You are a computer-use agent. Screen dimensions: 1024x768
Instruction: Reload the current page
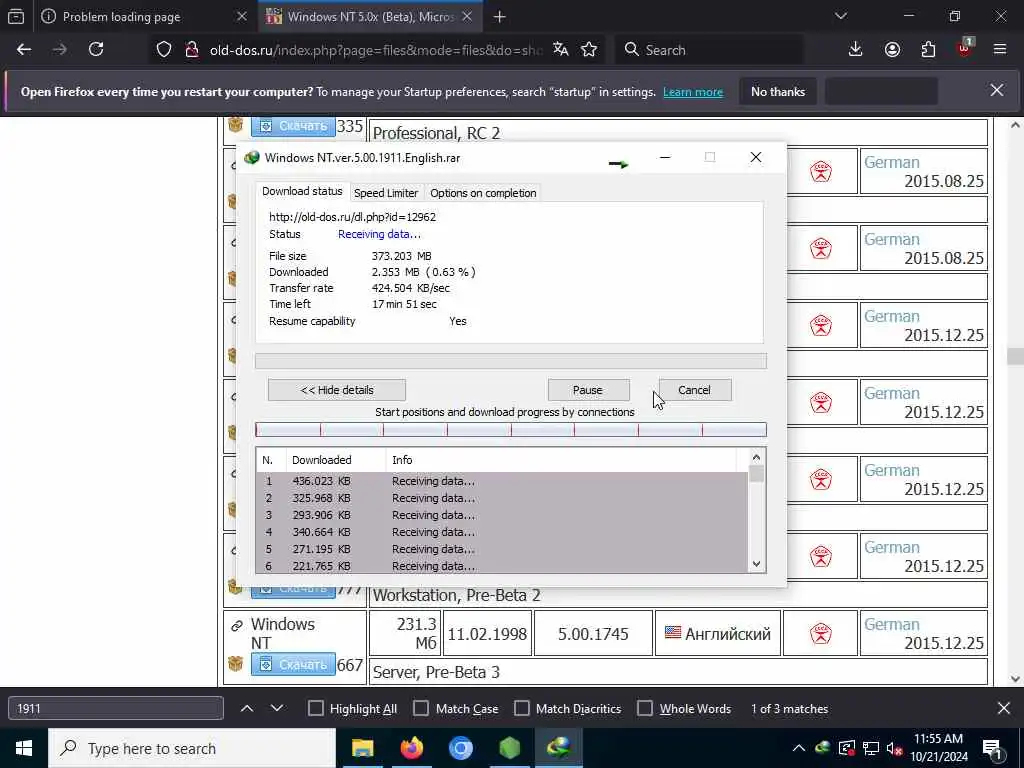tap(96, 50)
